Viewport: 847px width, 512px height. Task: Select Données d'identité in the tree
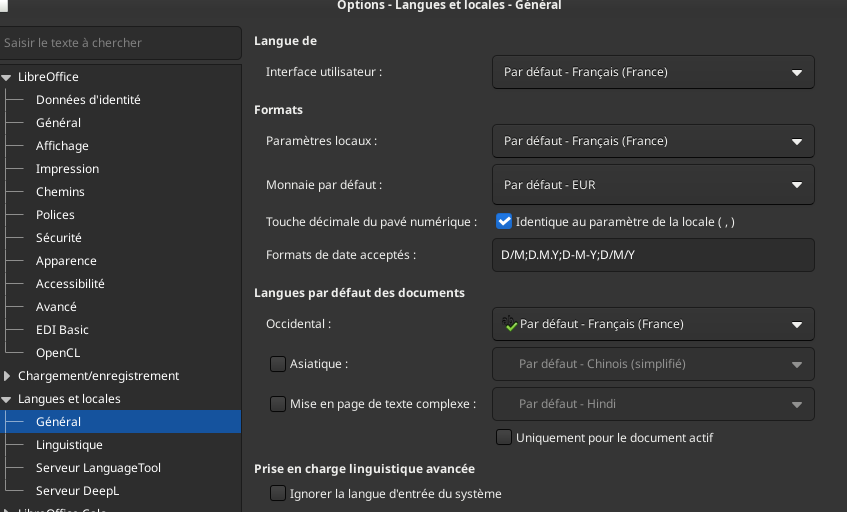(x=88, y=100)
